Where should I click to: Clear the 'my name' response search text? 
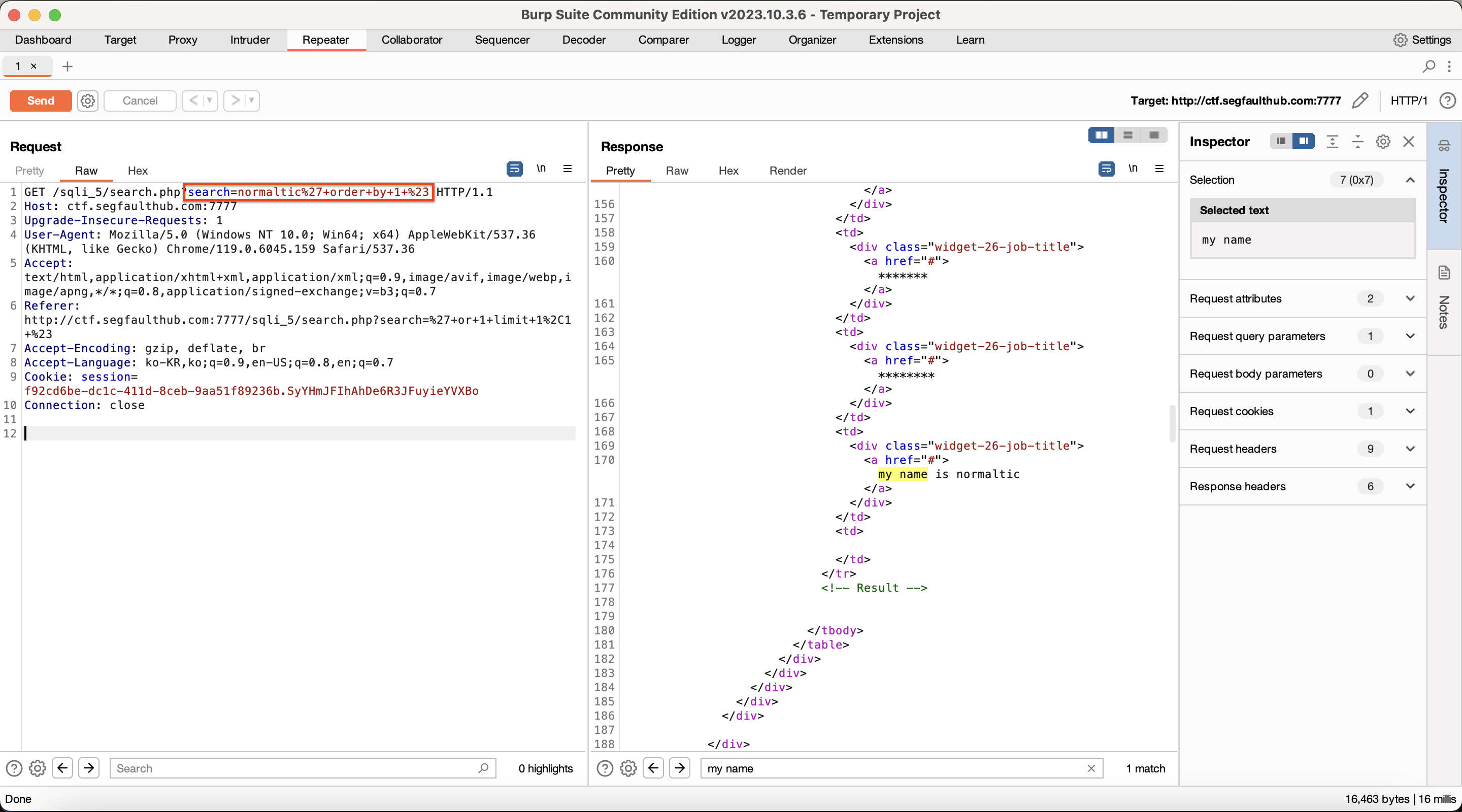1091,768
